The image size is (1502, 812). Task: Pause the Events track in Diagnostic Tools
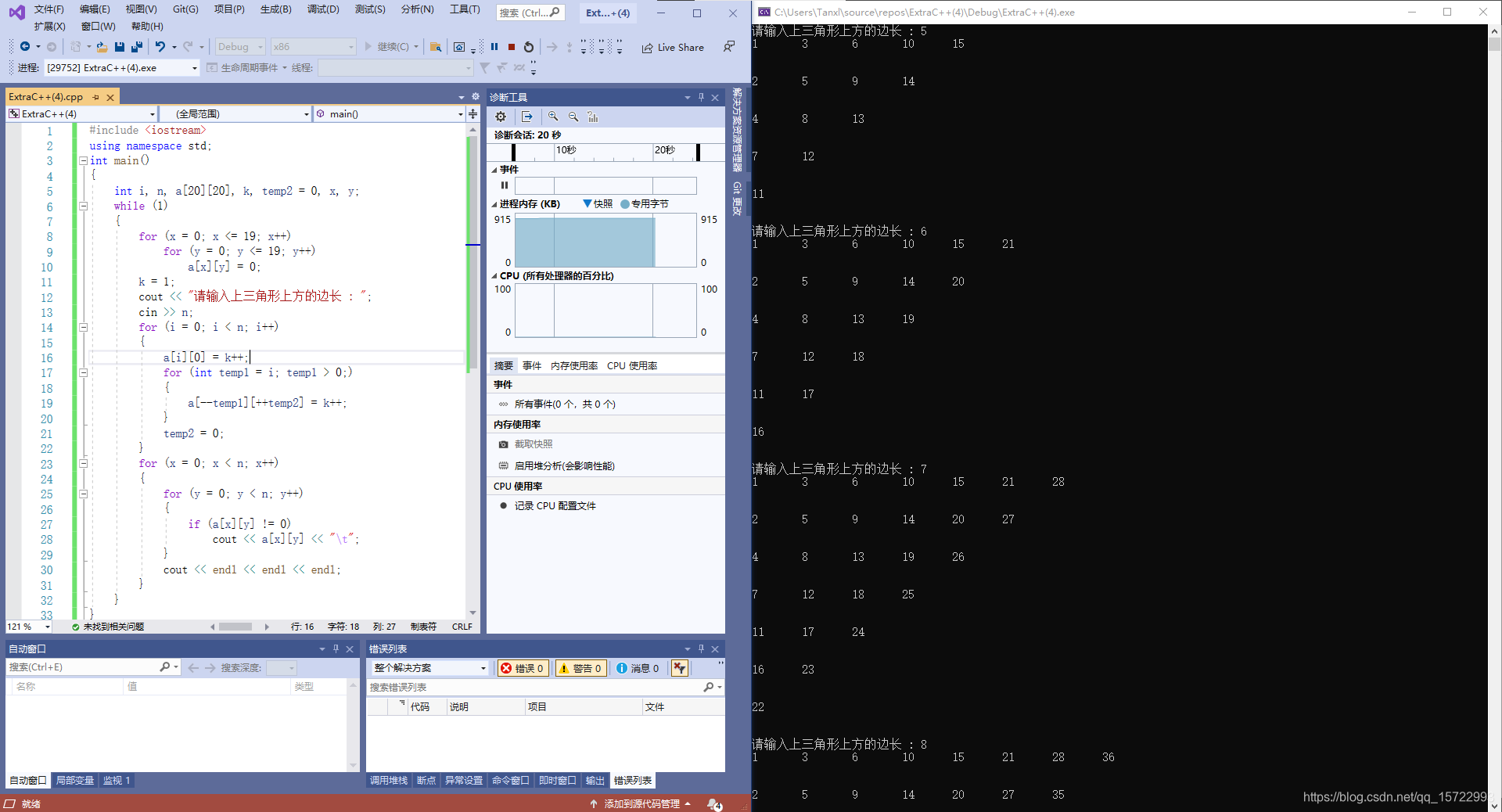tap(505, 185)
